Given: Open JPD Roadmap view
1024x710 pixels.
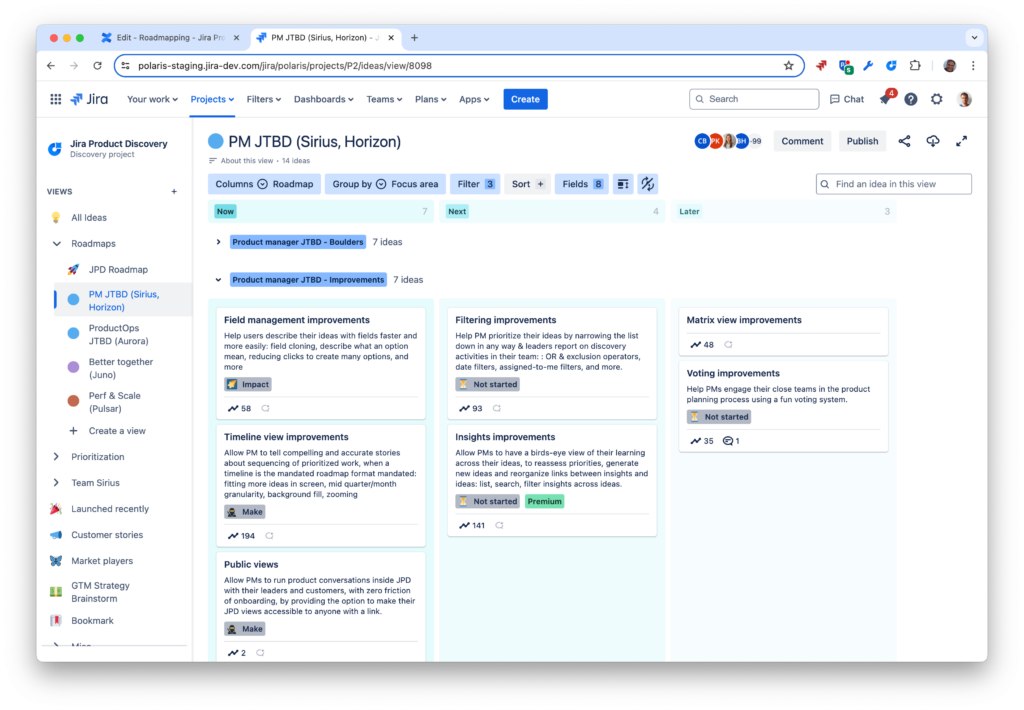Looking at the screenshot, I should [118, 269].
